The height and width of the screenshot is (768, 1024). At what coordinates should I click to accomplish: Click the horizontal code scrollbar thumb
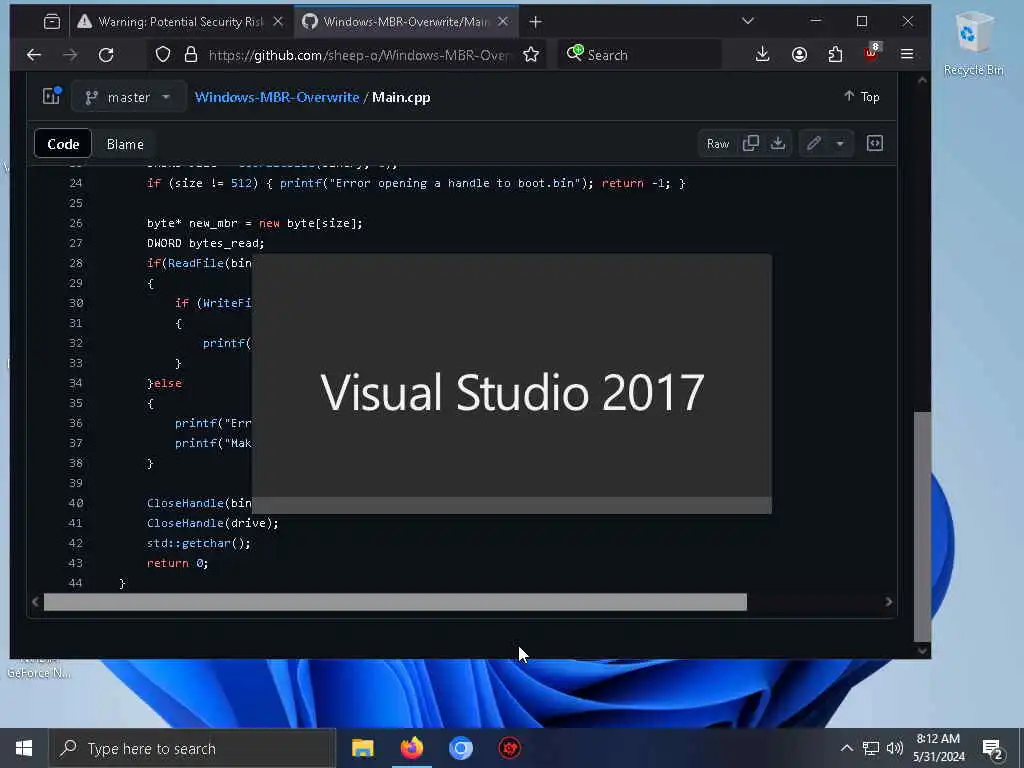(x=395, y=602)
